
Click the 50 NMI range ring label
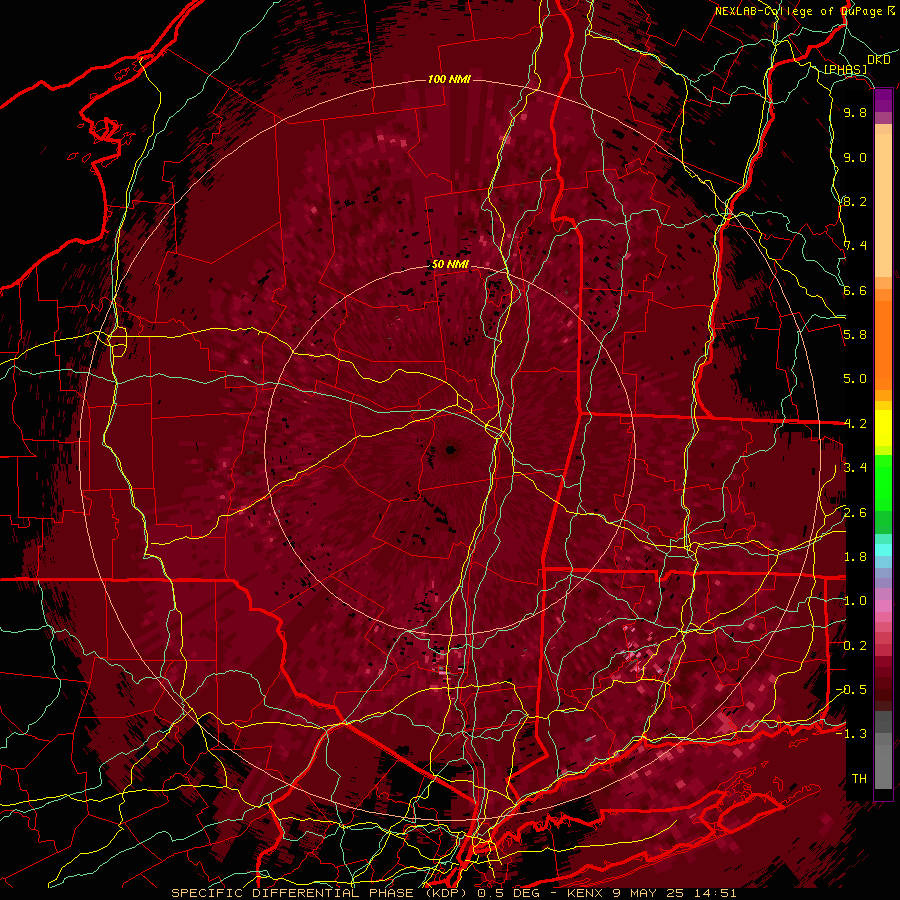pyautogui.click(x=450, y=264)
